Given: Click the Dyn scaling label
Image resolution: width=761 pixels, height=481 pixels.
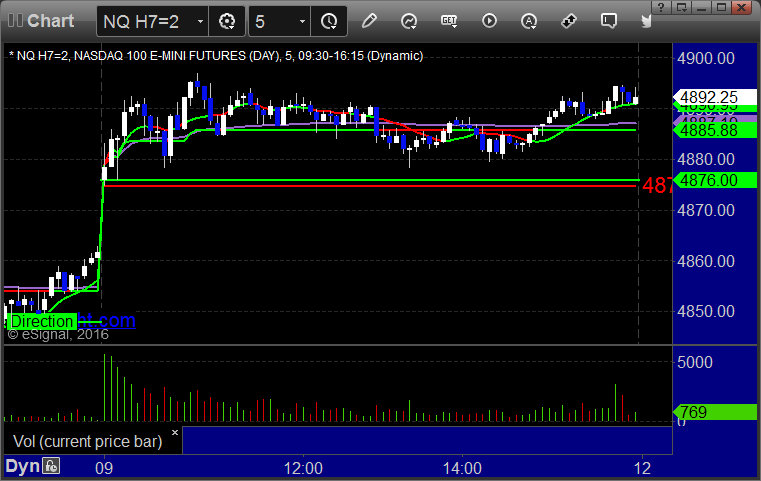Looking at the screenshot, I should [22, 466].
